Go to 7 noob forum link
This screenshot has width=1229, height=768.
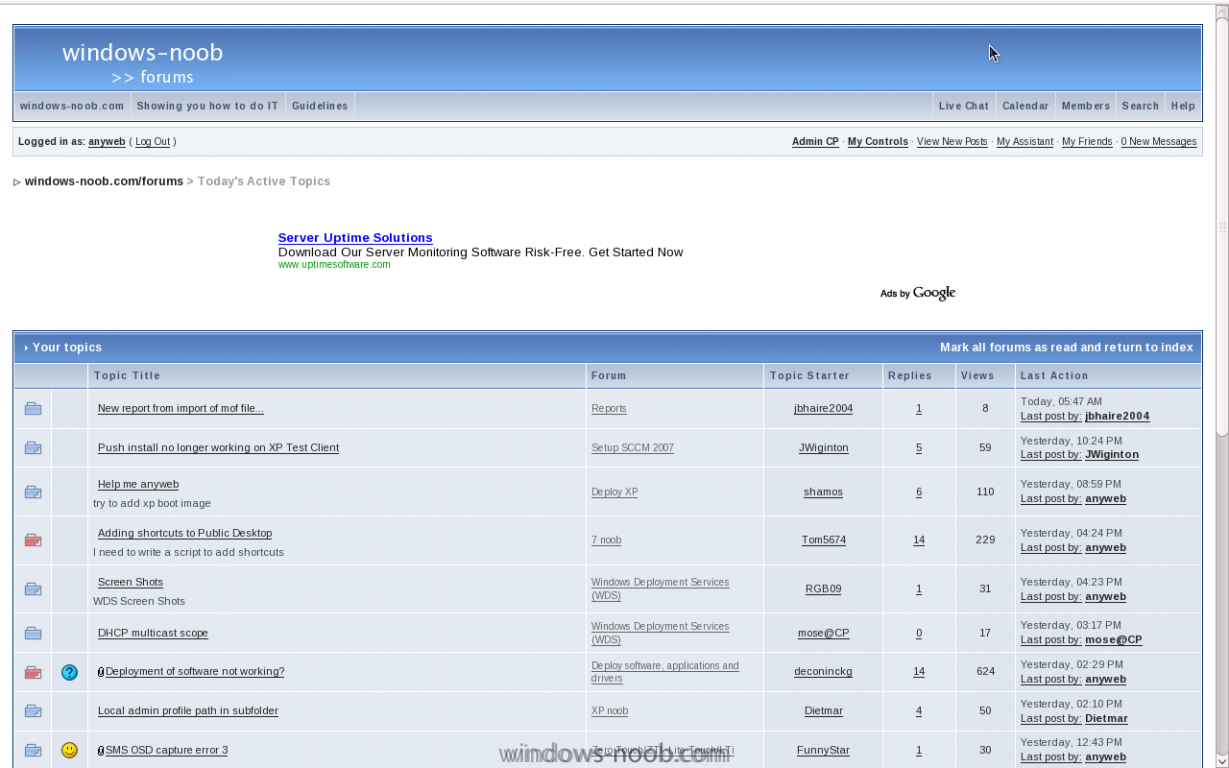606,540
